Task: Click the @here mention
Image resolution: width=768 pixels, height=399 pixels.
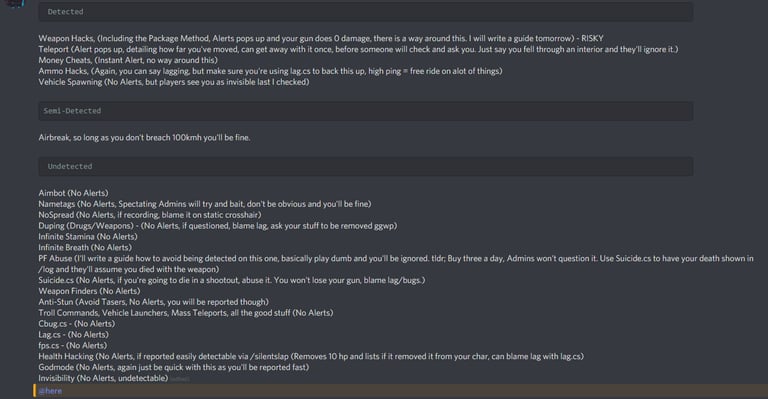Action: 50,391
